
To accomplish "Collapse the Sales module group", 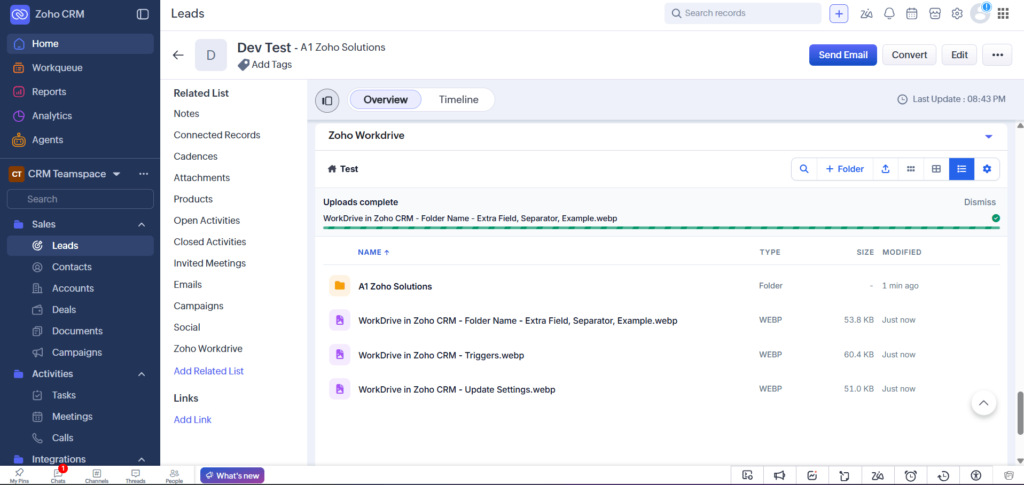I will click(x=141, y=225).
